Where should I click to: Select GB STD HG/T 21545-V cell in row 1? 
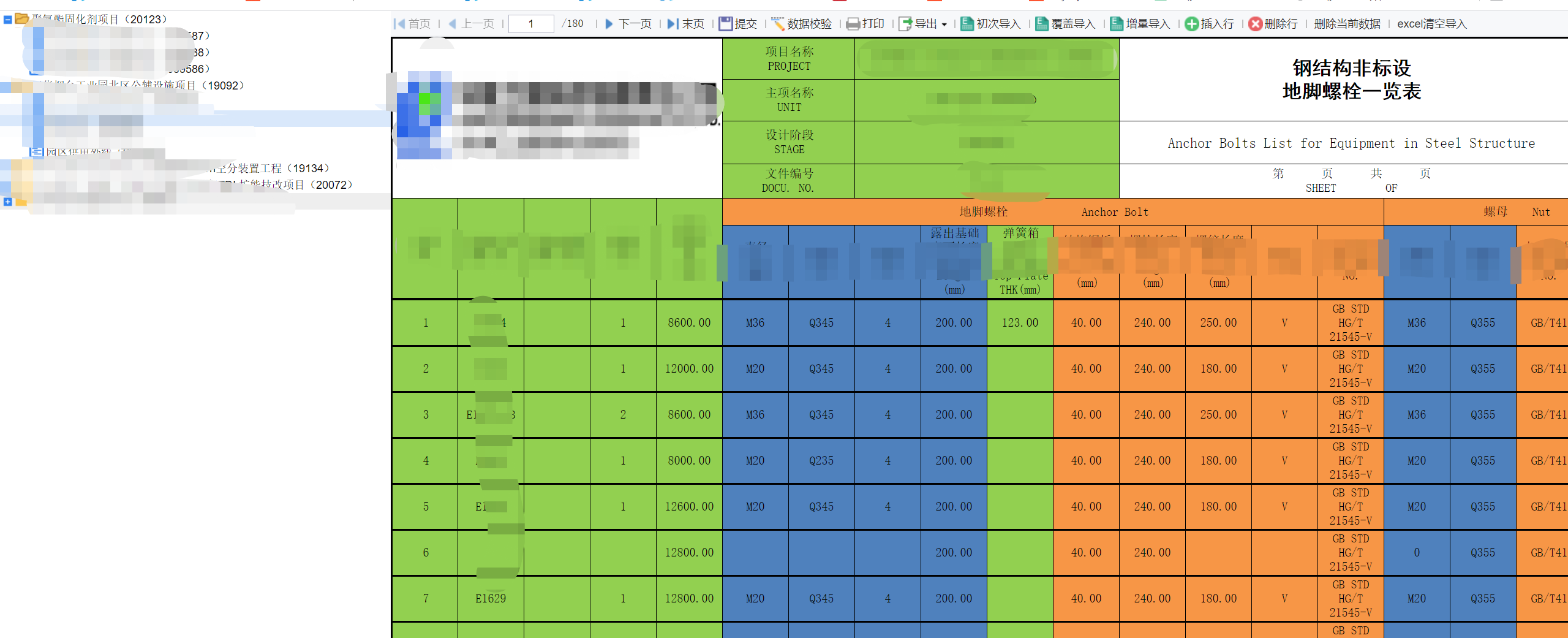coord(1351,323)
